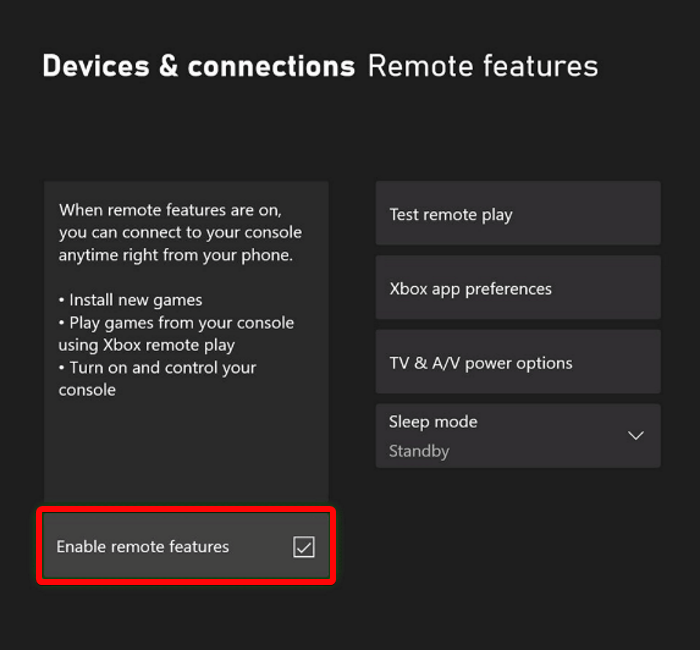Select the Standby value under Sleep mode
The image size is (700, 650).
pos(419,451)
